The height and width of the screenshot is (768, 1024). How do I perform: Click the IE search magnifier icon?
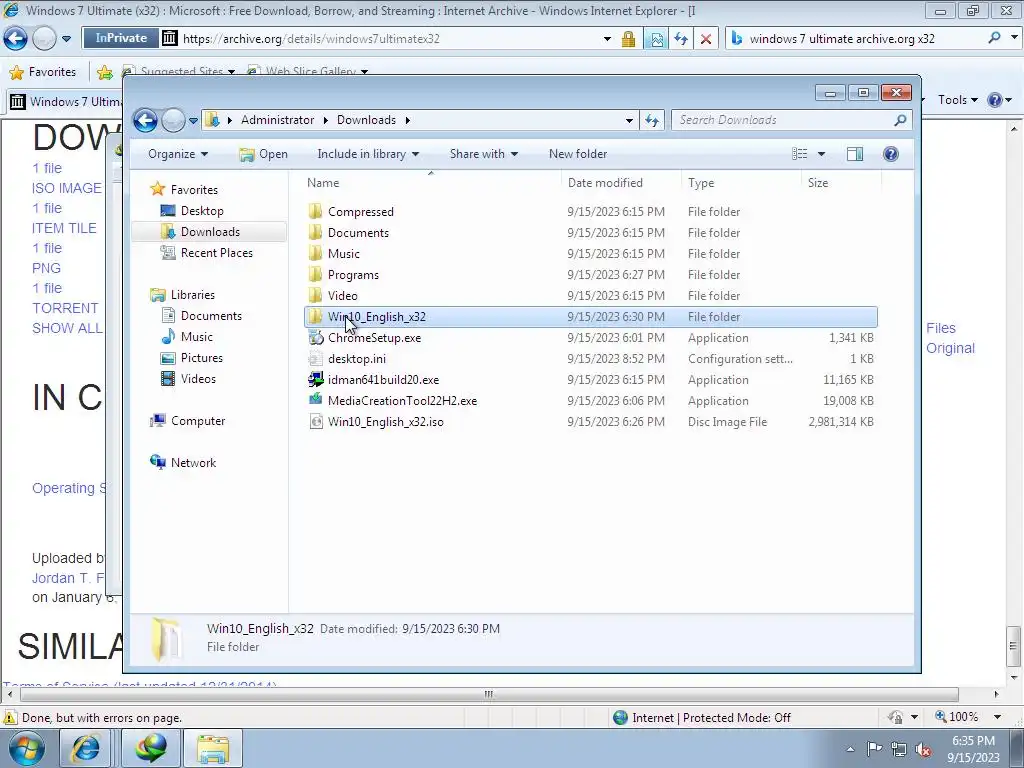pyautogui.click(x=994, y=38)
